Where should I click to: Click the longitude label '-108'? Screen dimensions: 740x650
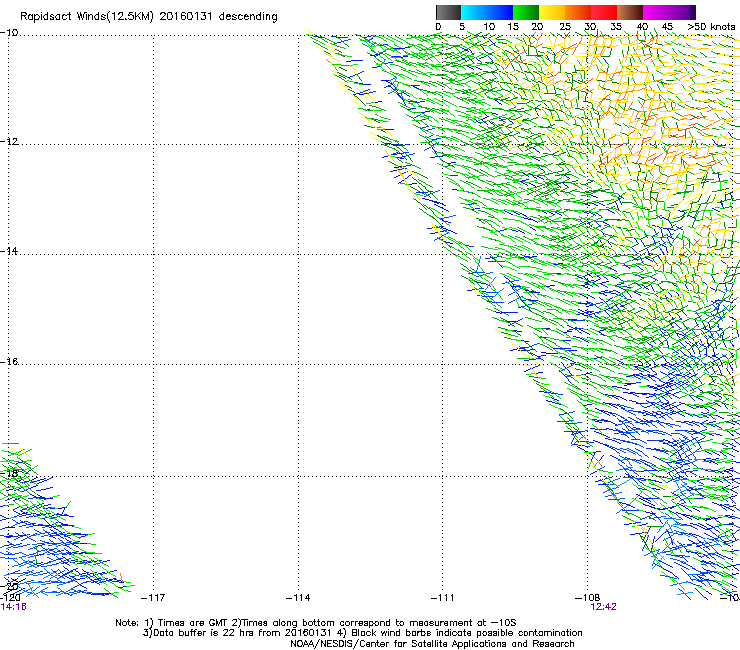(587, 598)
